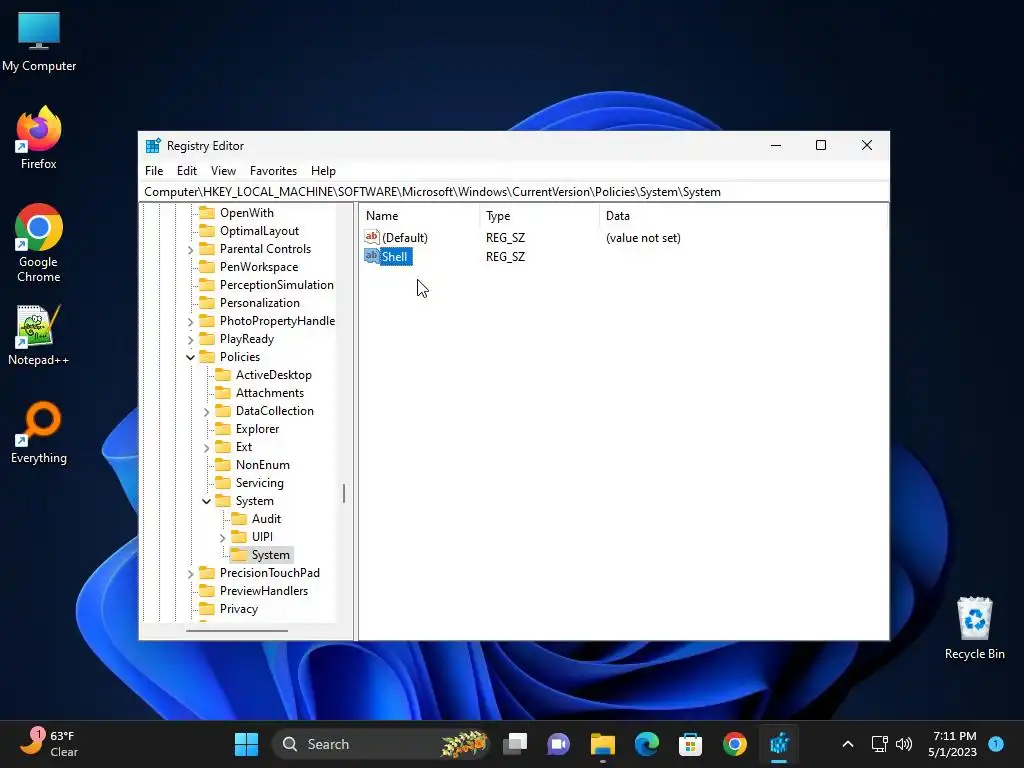Collapse the System key under Policies
The height and width of the screenshot is (768, 1024).
click(x=206, y=502)
